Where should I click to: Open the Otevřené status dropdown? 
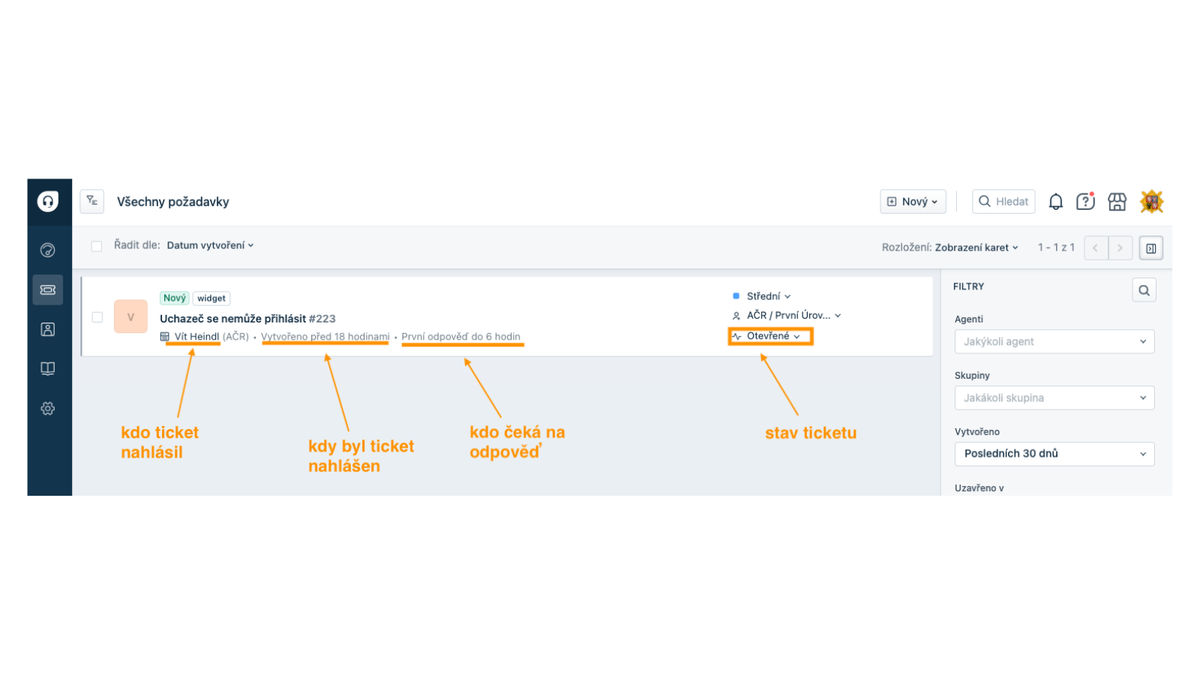771,337
